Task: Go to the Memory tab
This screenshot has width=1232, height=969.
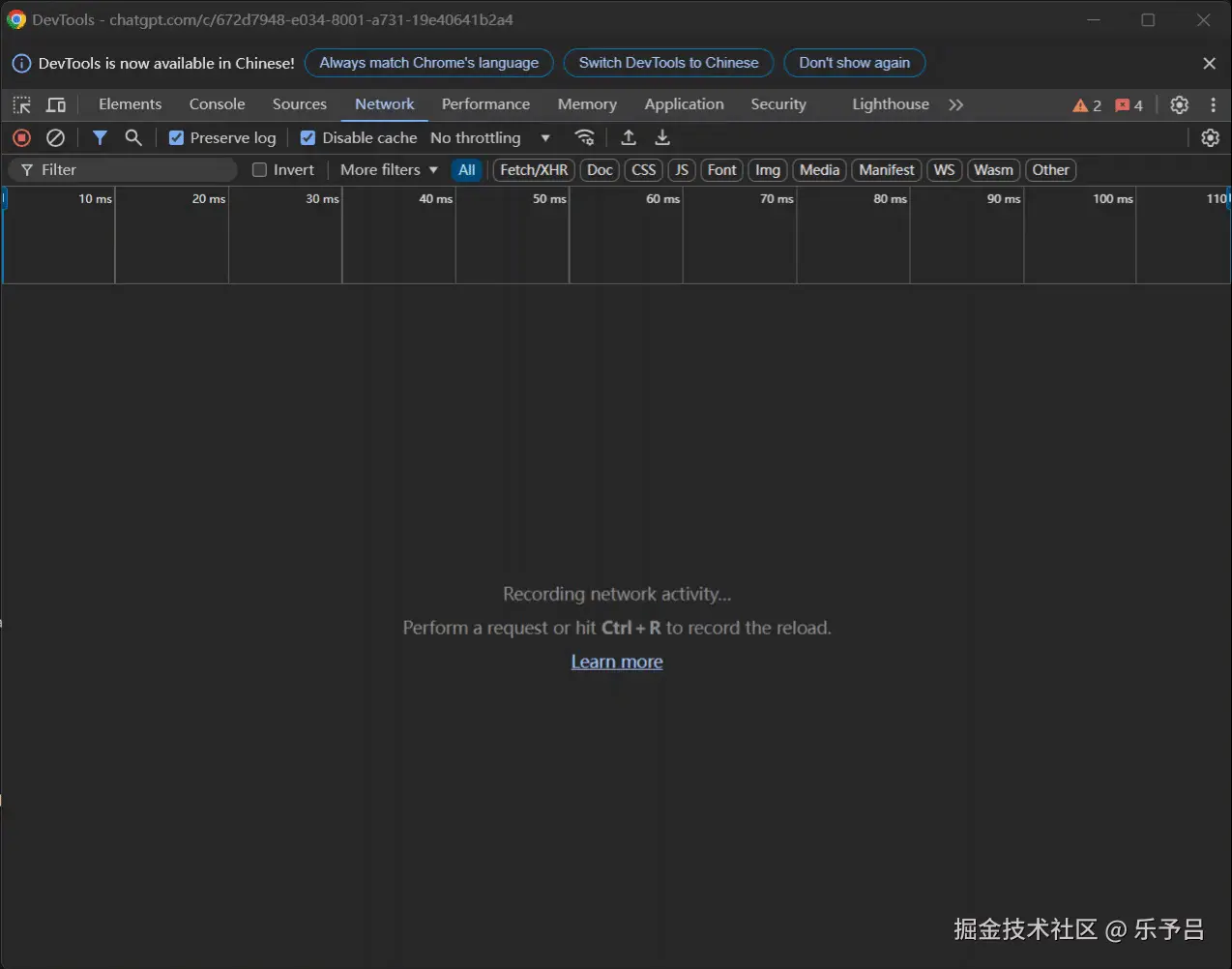Action: 587,104
